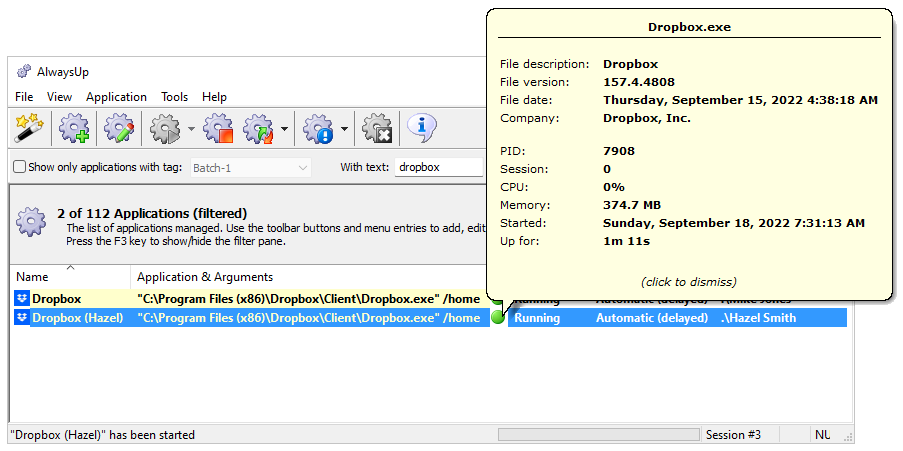Click the application report gear info icon
The width and height of the screenshot is (903, 451).
pyautogui.click(x=318, y=127)
